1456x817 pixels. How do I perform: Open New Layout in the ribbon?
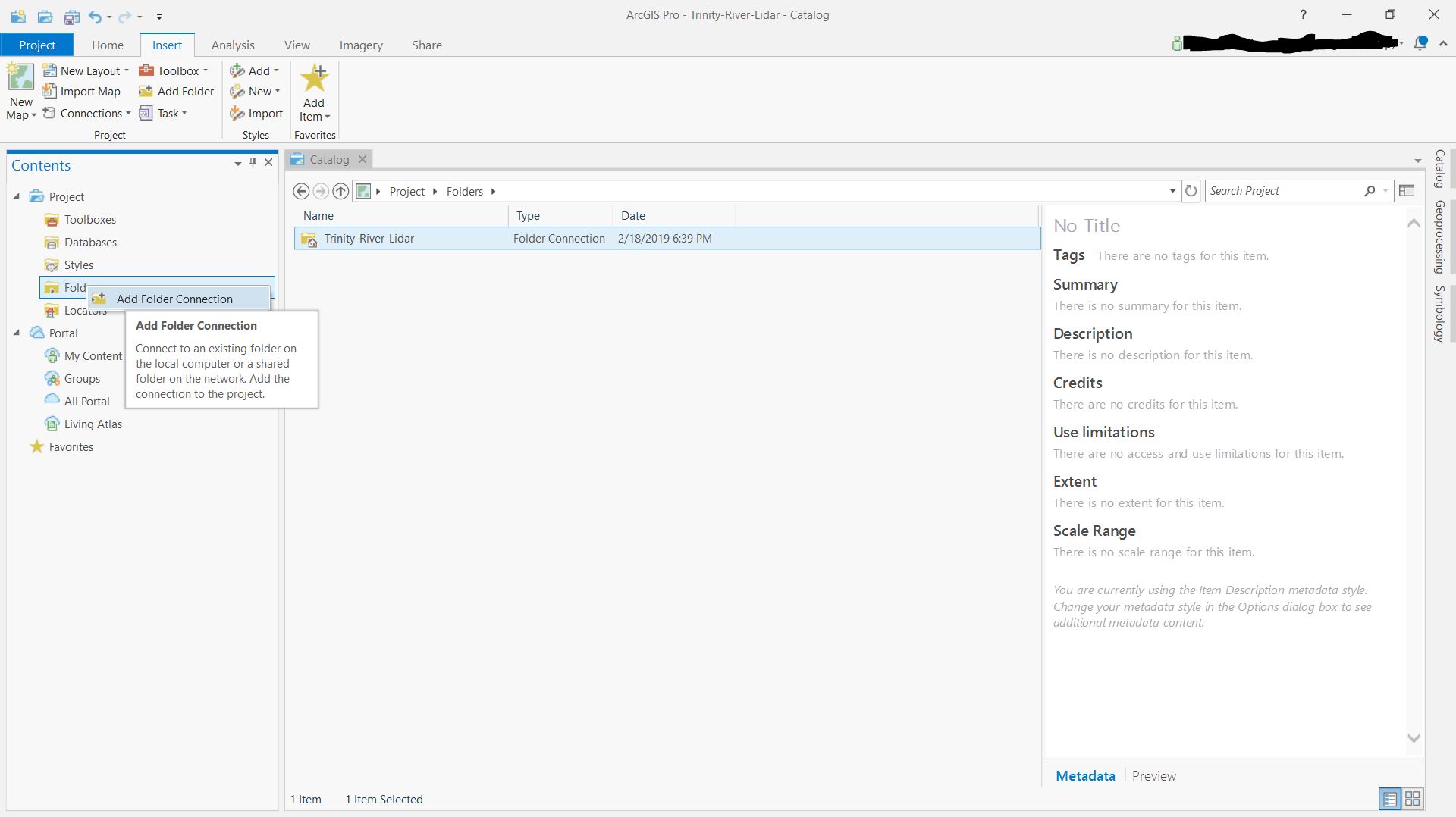[86, 70]
